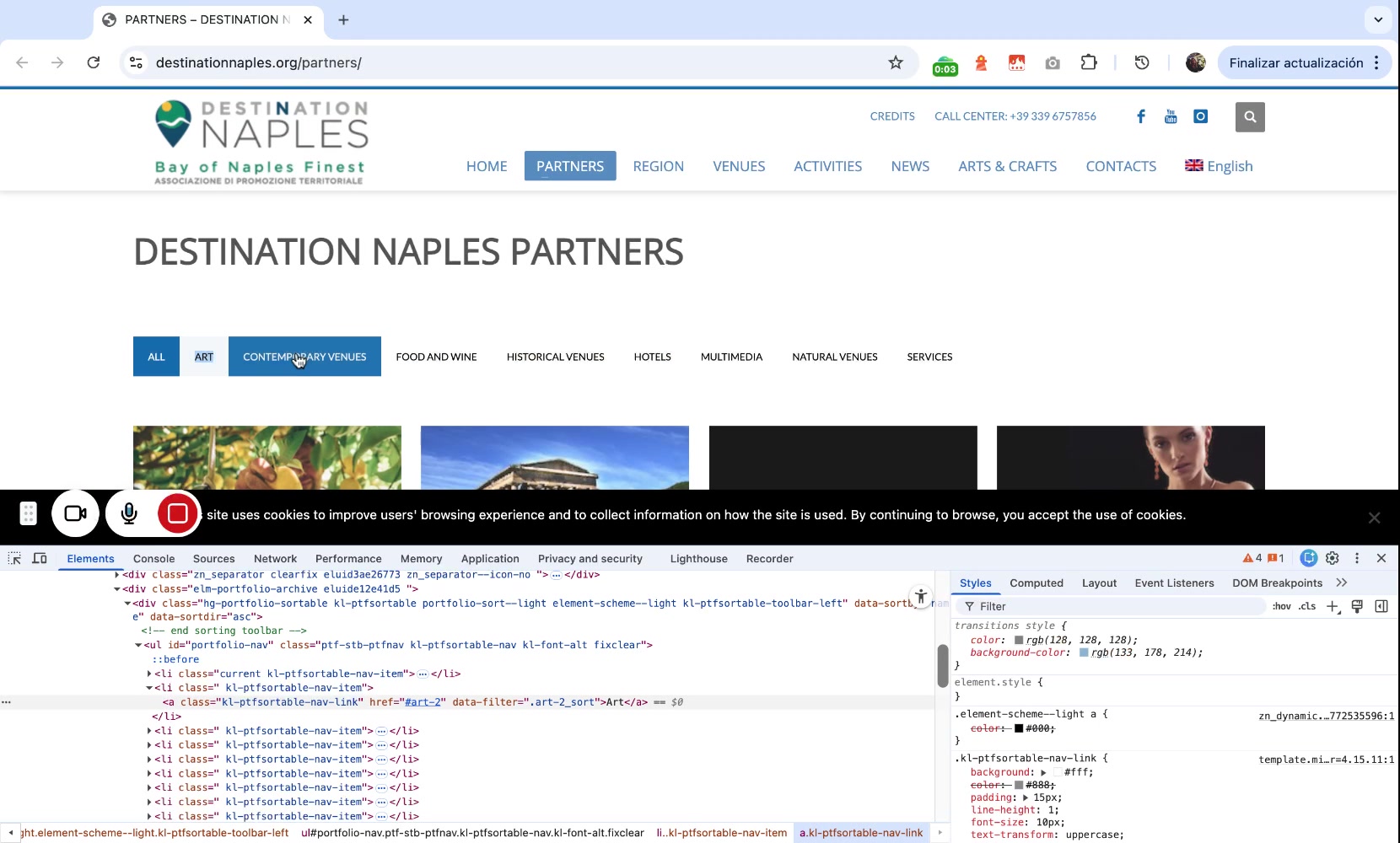Click the new style rule plus icon
The image size is (1400, 843).
[1333, 606]
